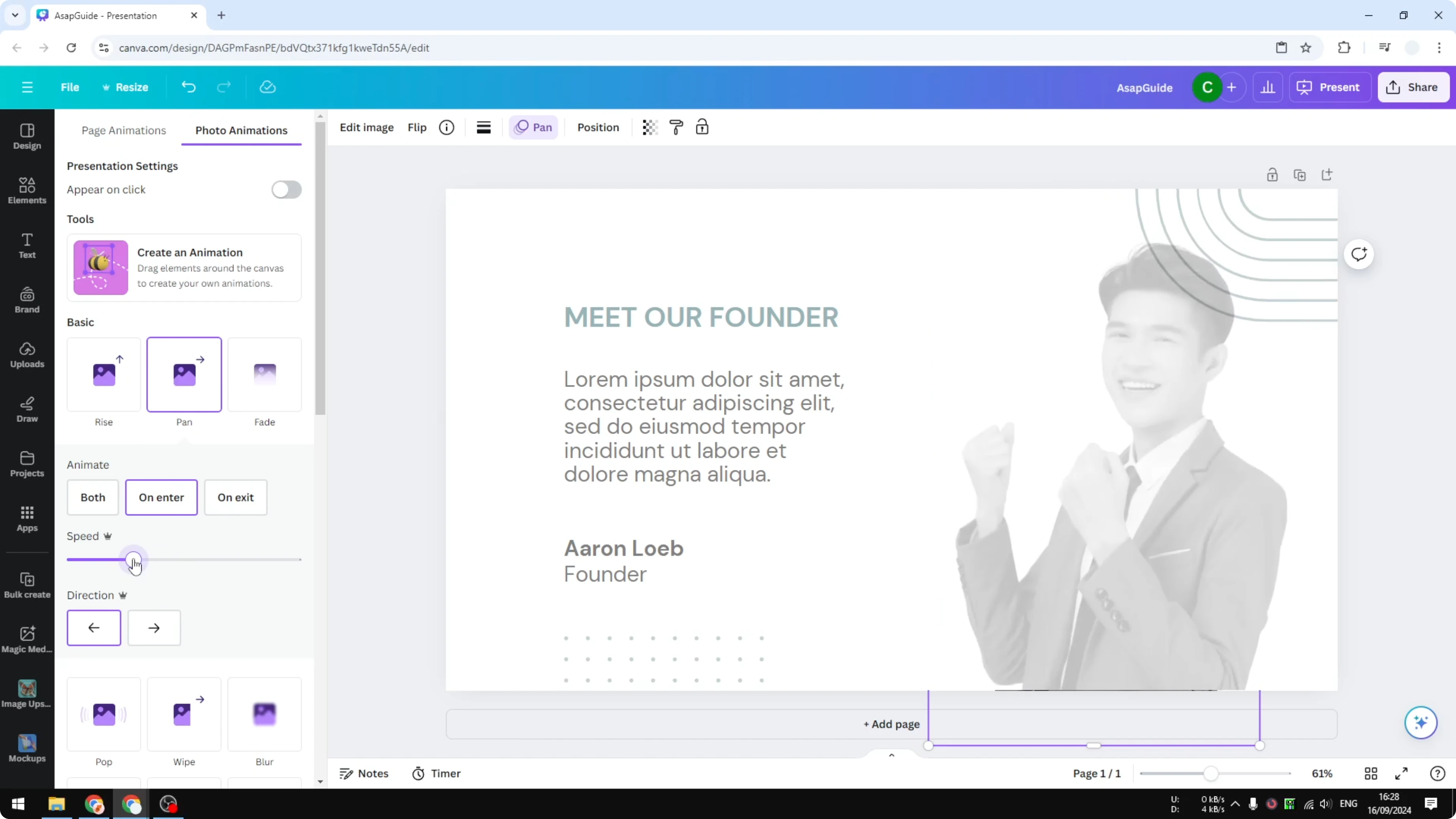The height and width of the screenshot is (819, 1456).
Task: Open Magic Media app in sidebar
Action: [27, 640]
